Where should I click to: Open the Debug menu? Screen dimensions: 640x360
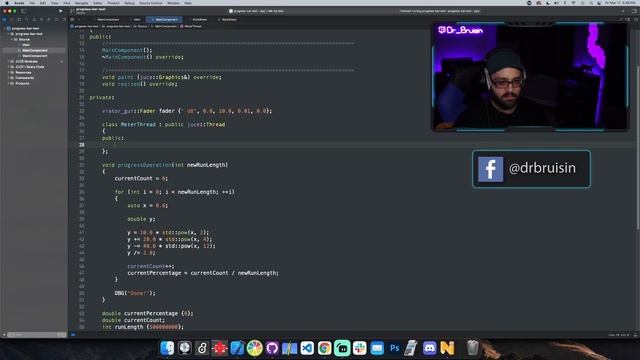129,3
